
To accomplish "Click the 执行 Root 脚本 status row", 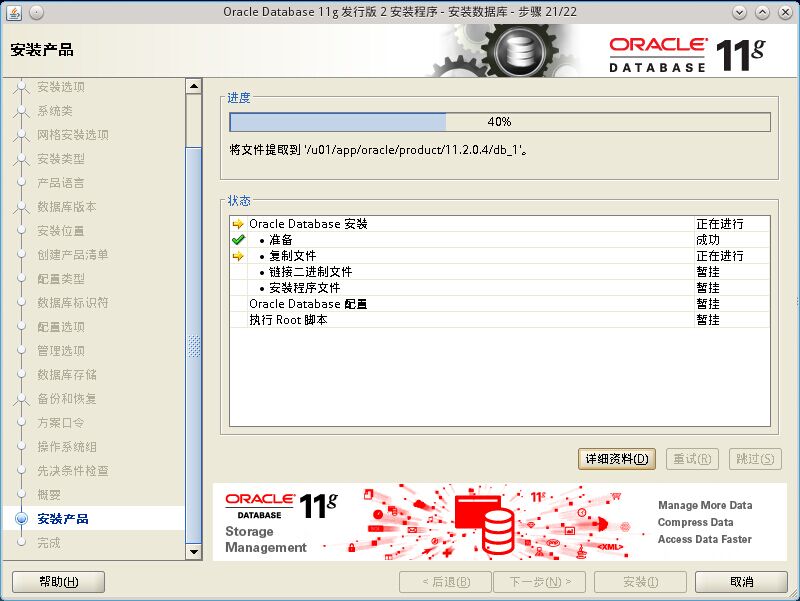I will click(x=500, y=320).
